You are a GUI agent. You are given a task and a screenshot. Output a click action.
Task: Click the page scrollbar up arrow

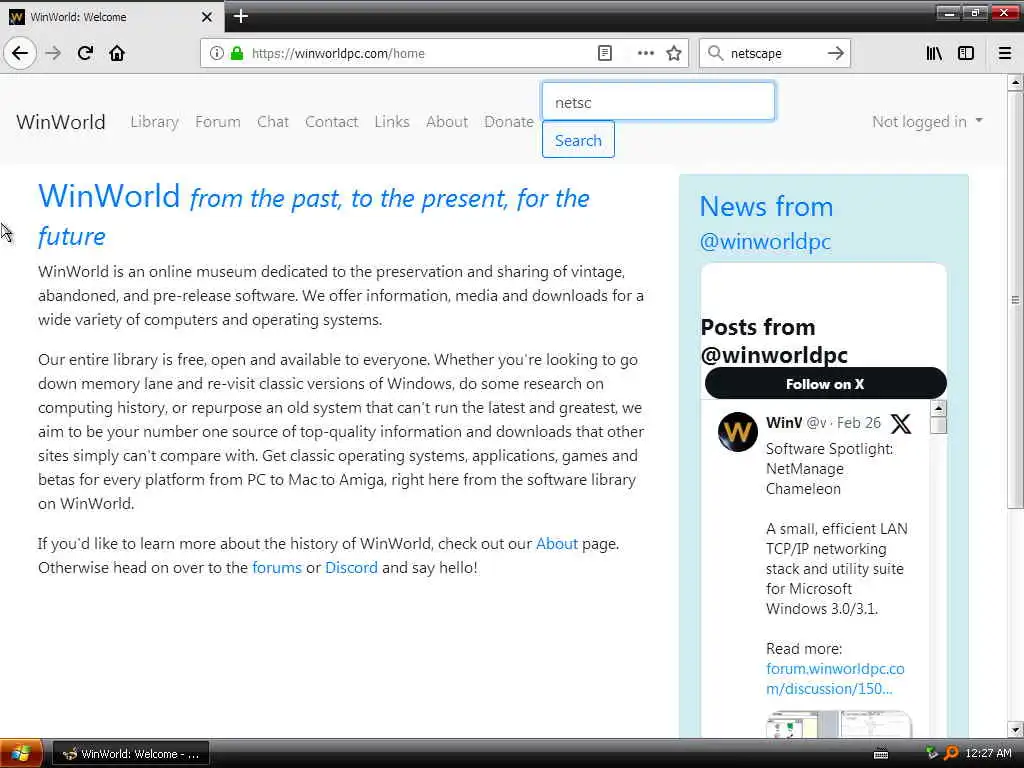point(1015,82)
